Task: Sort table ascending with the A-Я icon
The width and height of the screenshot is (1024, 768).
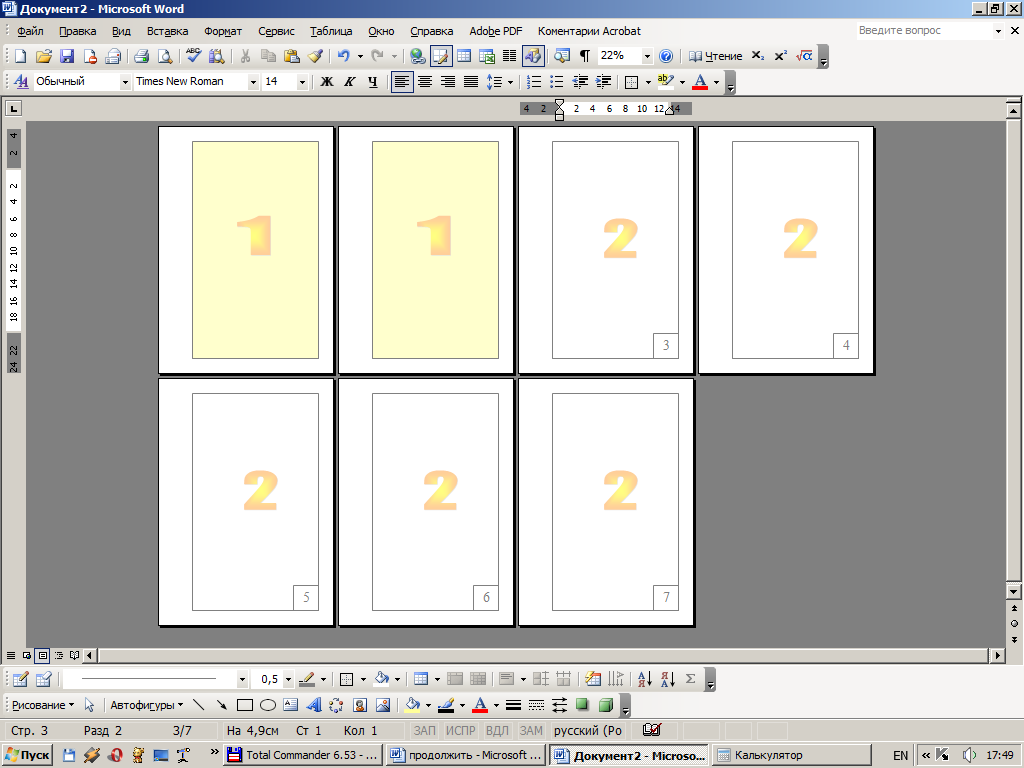Action: 645,679
